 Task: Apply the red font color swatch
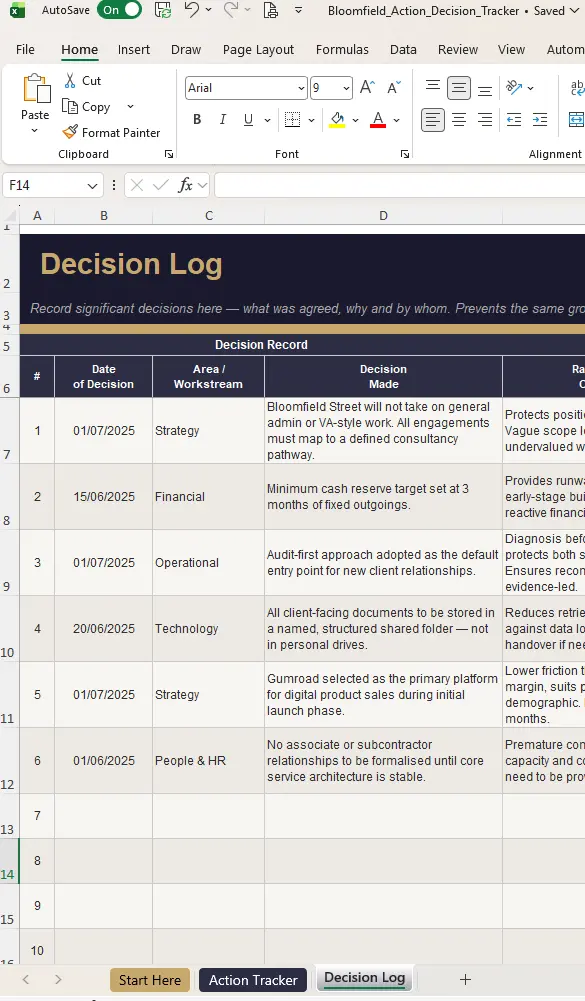pyautogui.click(x=378, y=119)
